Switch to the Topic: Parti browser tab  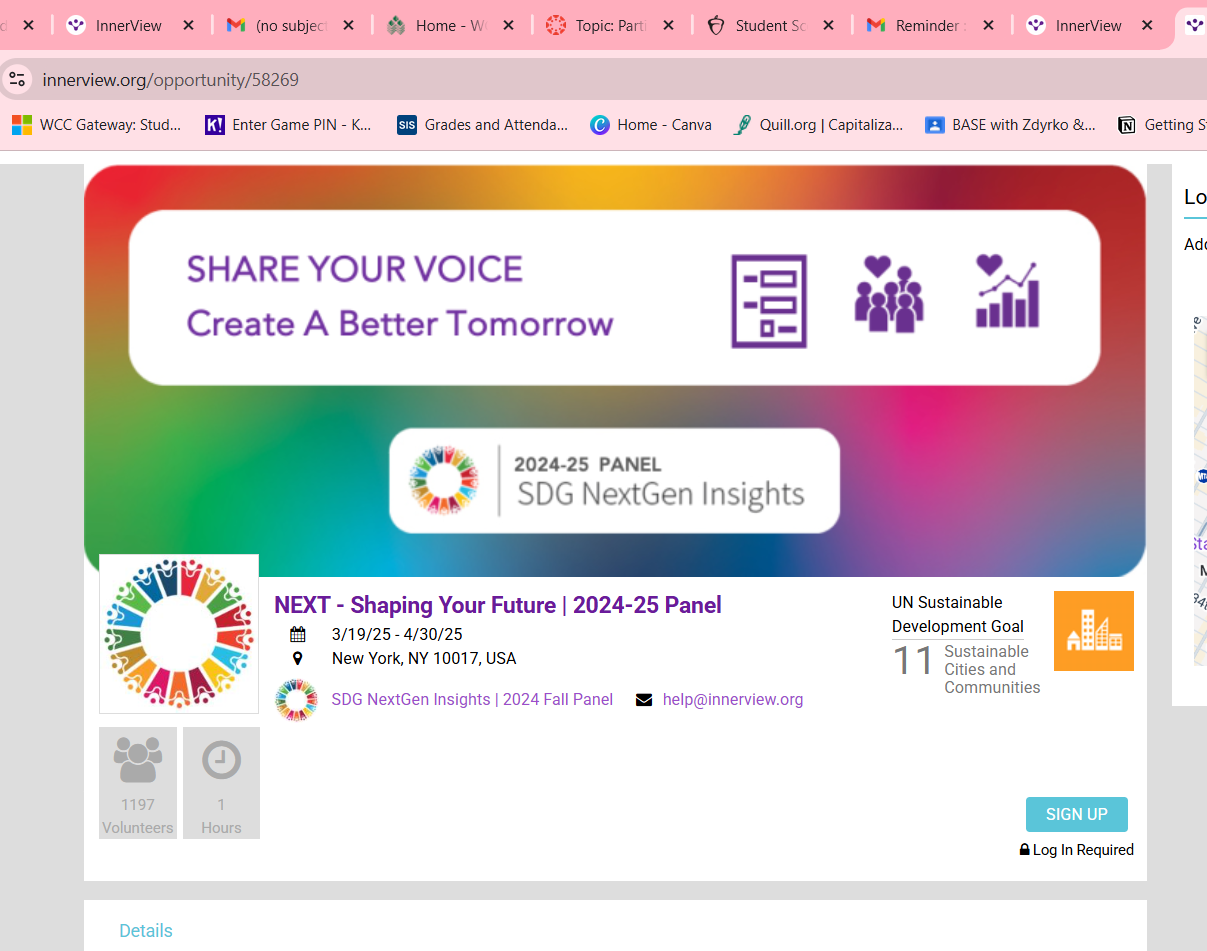(x=610, y=26)
